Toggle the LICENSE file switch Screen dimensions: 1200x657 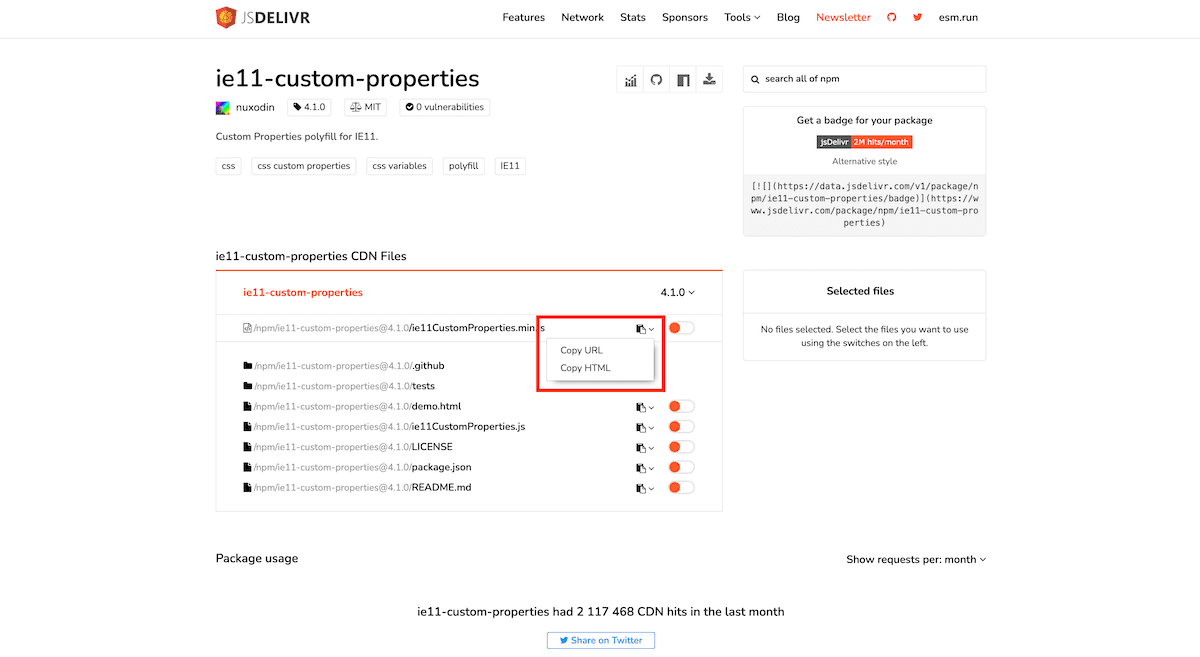pyautogui.click(x=681, y=447)
